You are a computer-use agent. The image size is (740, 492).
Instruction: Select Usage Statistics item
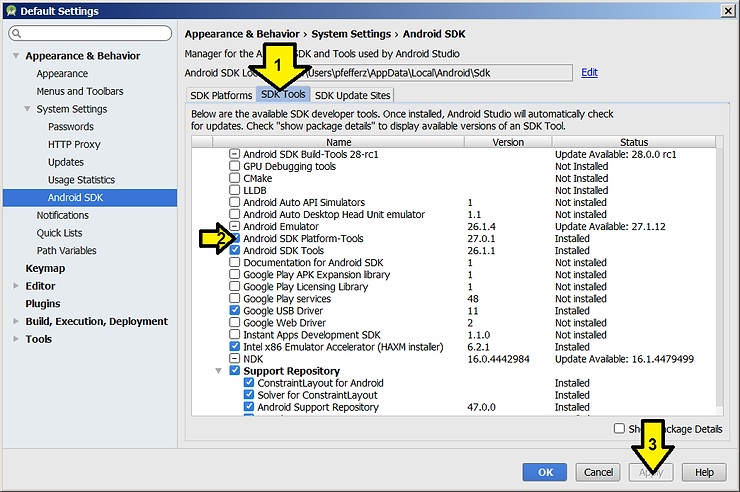click(x=81, y=180)
